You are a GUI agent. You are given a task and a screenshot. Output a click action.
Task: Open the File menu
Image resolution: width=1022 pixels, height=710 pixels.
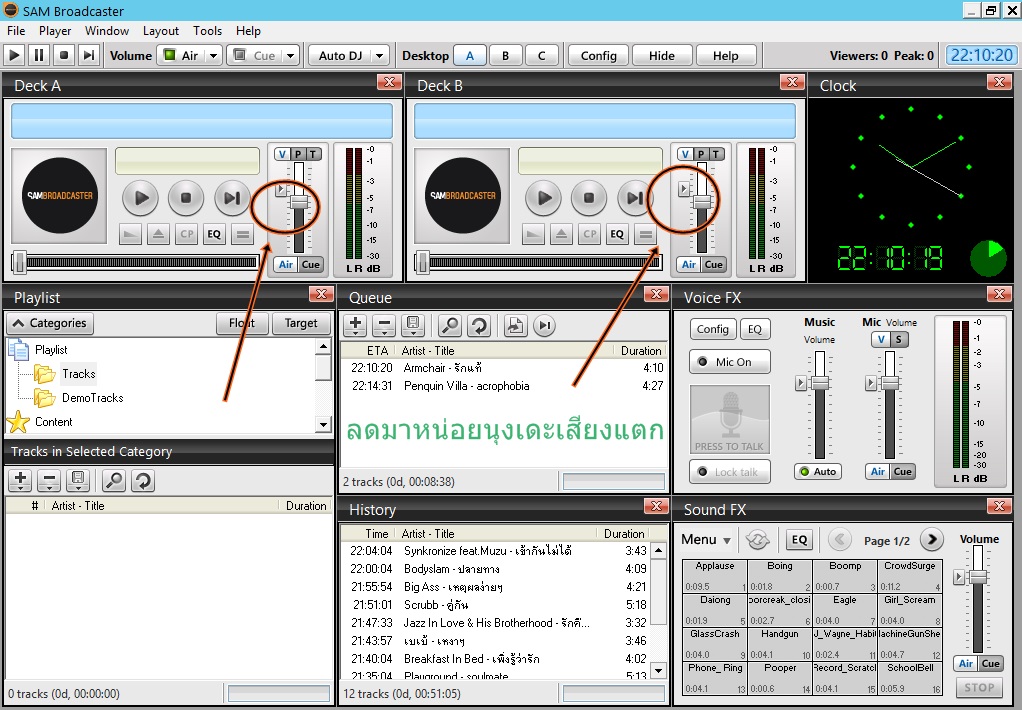16,31
